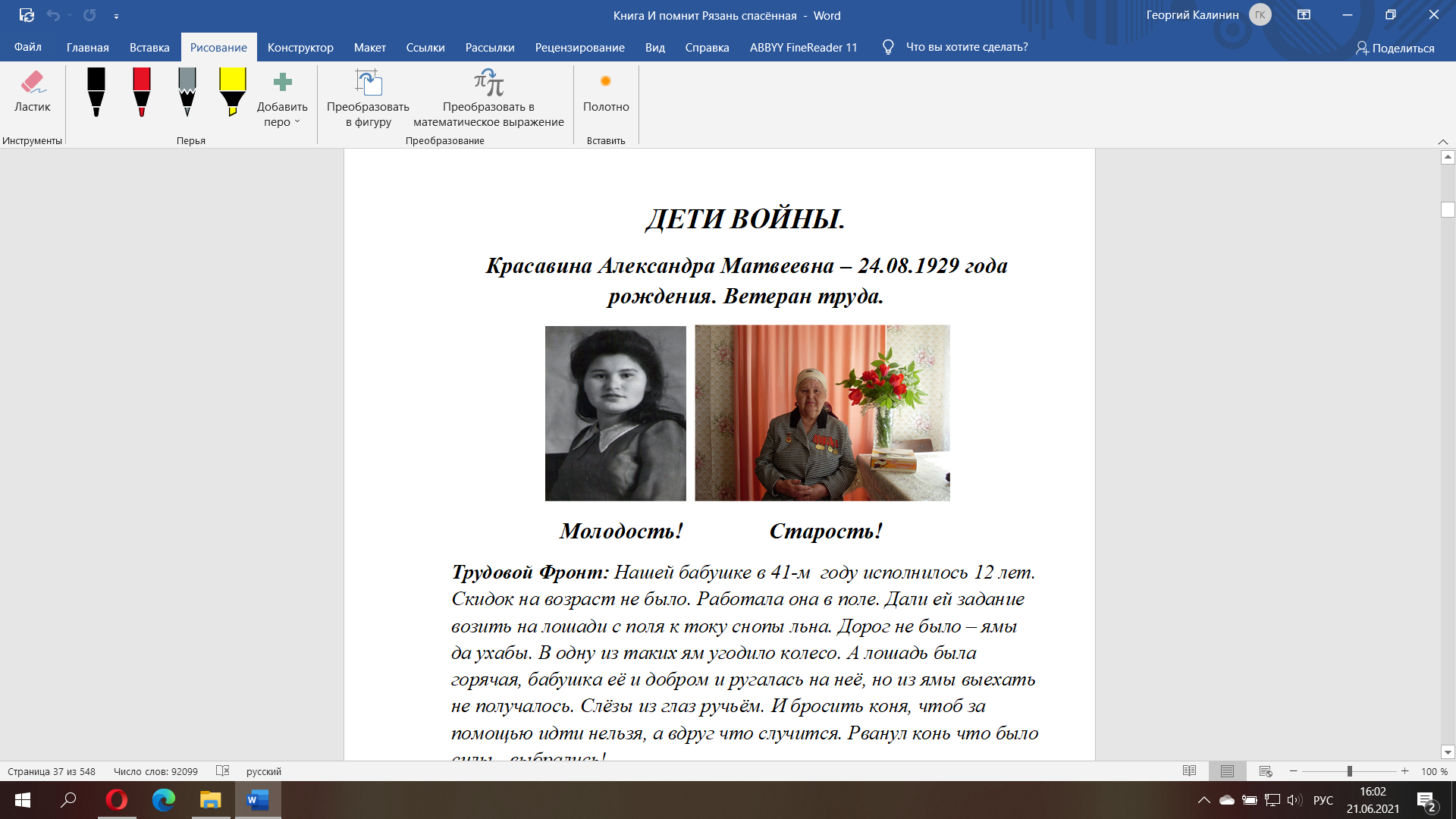Open the Вид tab
The image size is (1456, 819).
655,47
